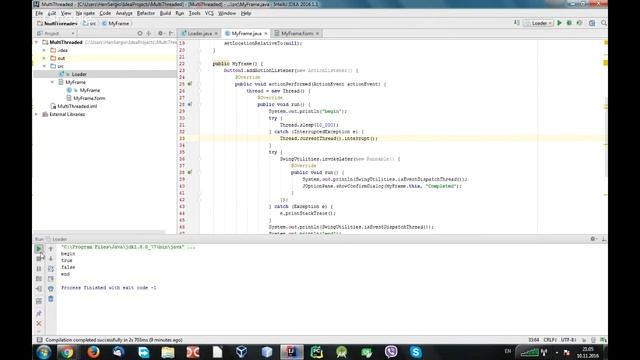Click the up-arrow icon in Run console

(51, 249)
